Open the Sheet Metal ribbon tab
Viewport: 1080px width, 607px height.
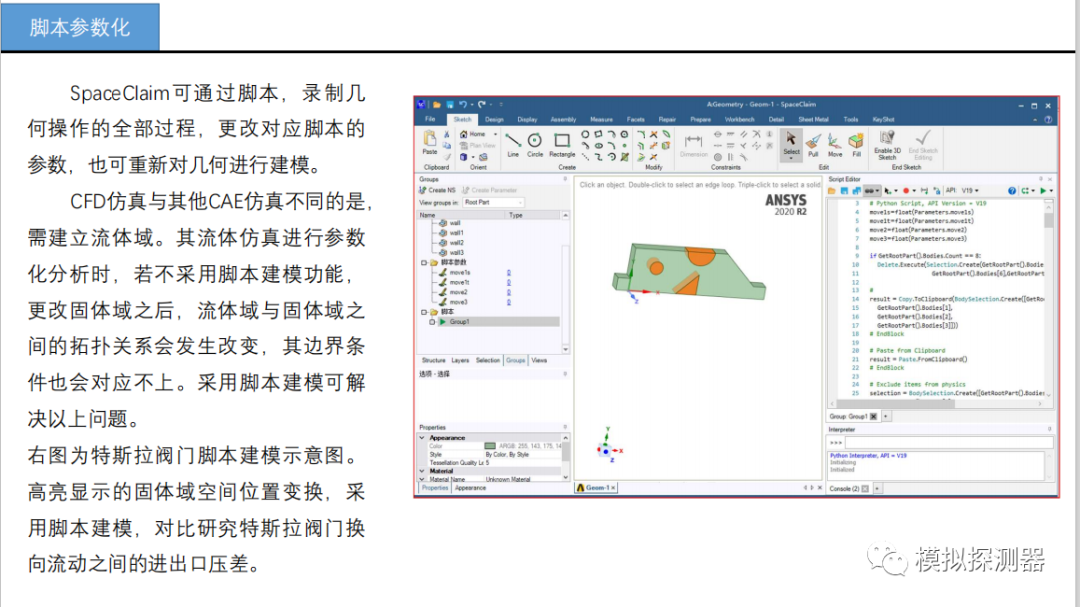[x=813, y=119]
